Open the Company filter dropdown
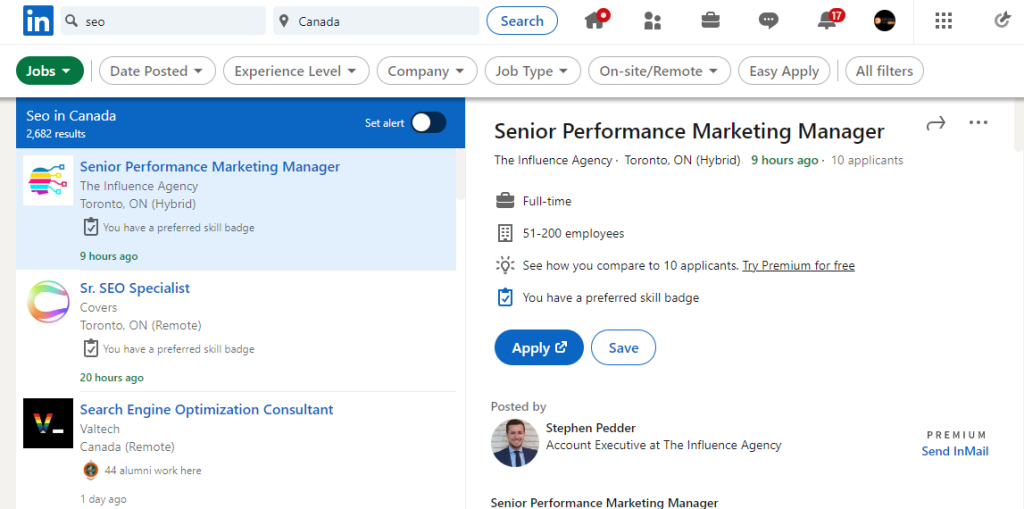Screen dimensions: 1024x509 pos(426,71)
